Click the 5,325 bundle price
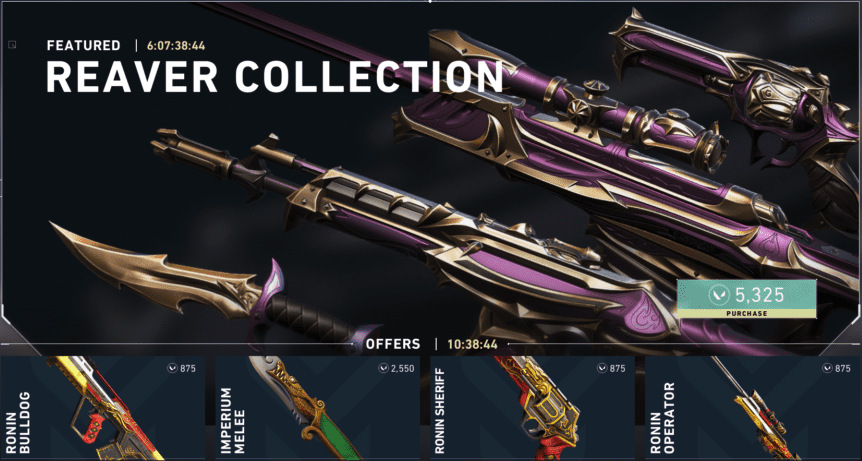This screenshot has width=862, height=461. (x=760, y=296)
